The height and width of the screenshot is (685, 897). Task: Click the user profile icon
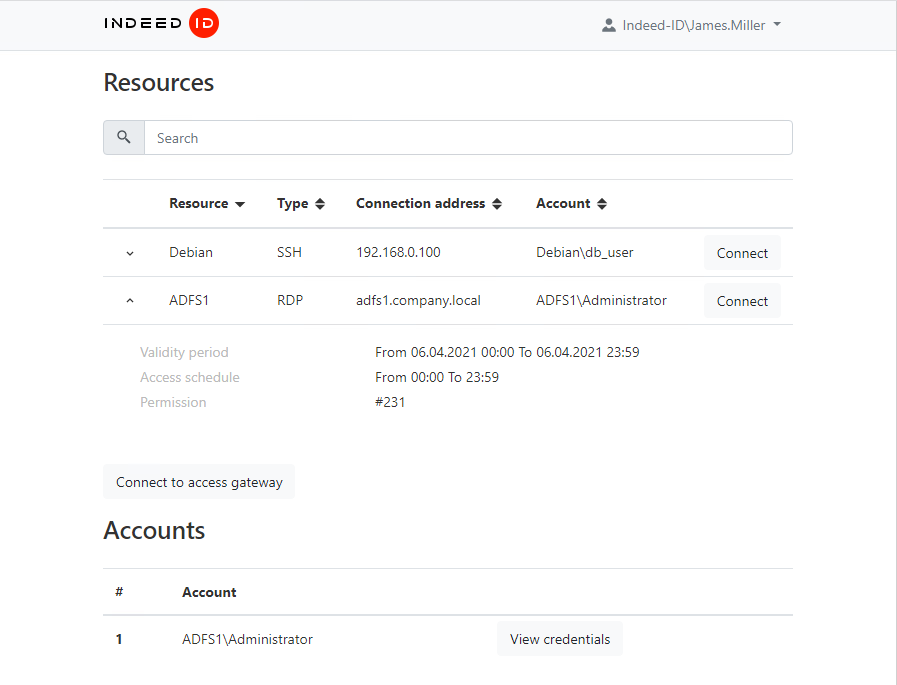click(608, 25)
